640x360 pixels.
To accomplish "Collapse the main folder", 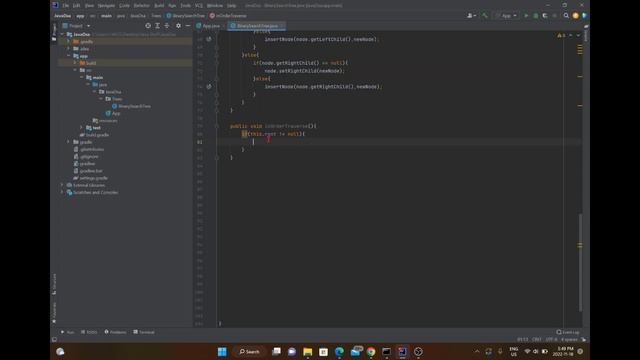I will coord(82,78).
